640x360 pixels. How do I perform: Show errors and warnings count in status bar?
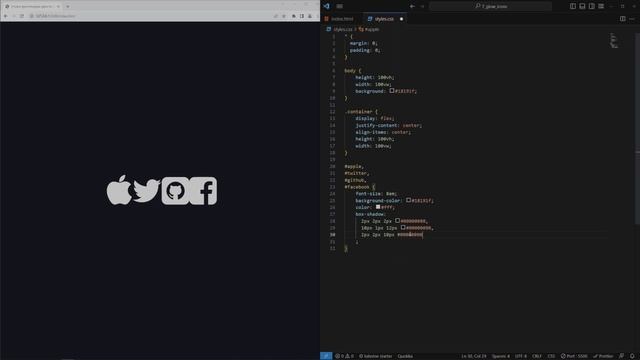(x=344, y=356)
